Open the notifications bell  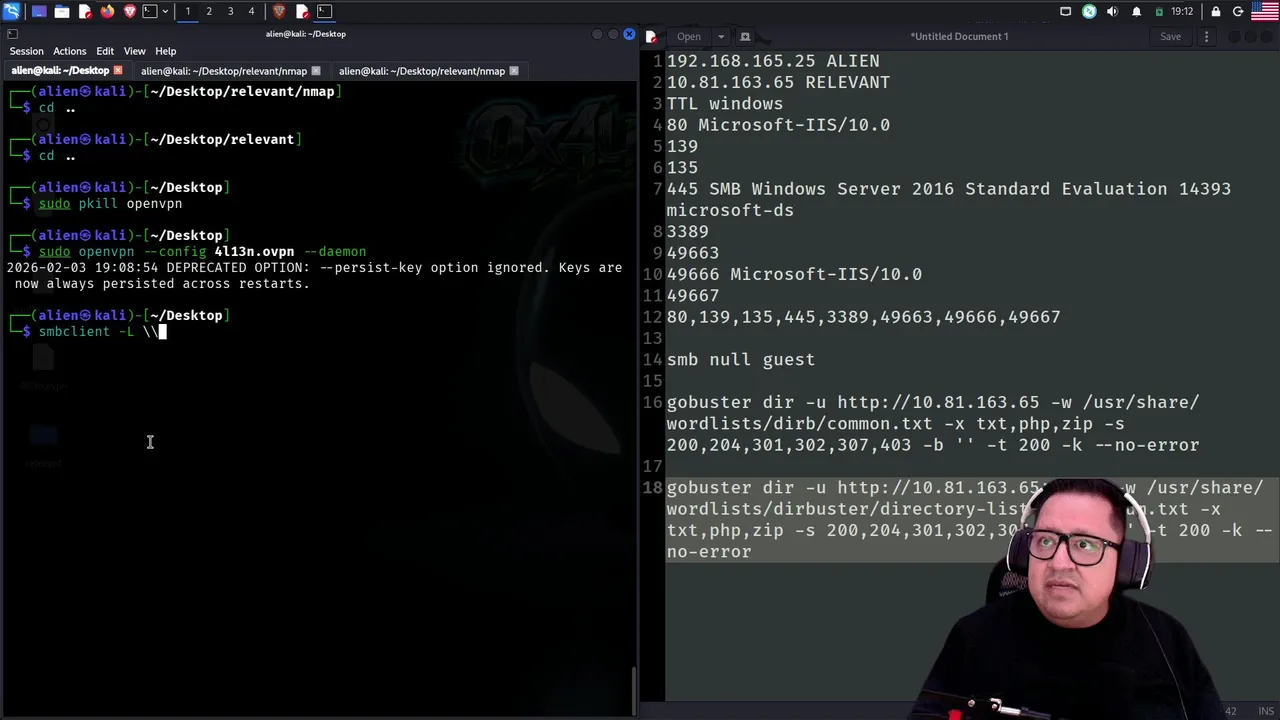(x=1136, y=11)
